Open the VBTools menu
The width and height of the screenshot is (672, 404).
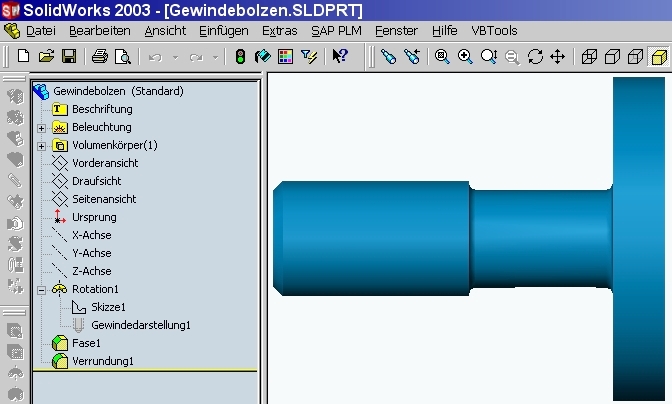coord(494,31)
